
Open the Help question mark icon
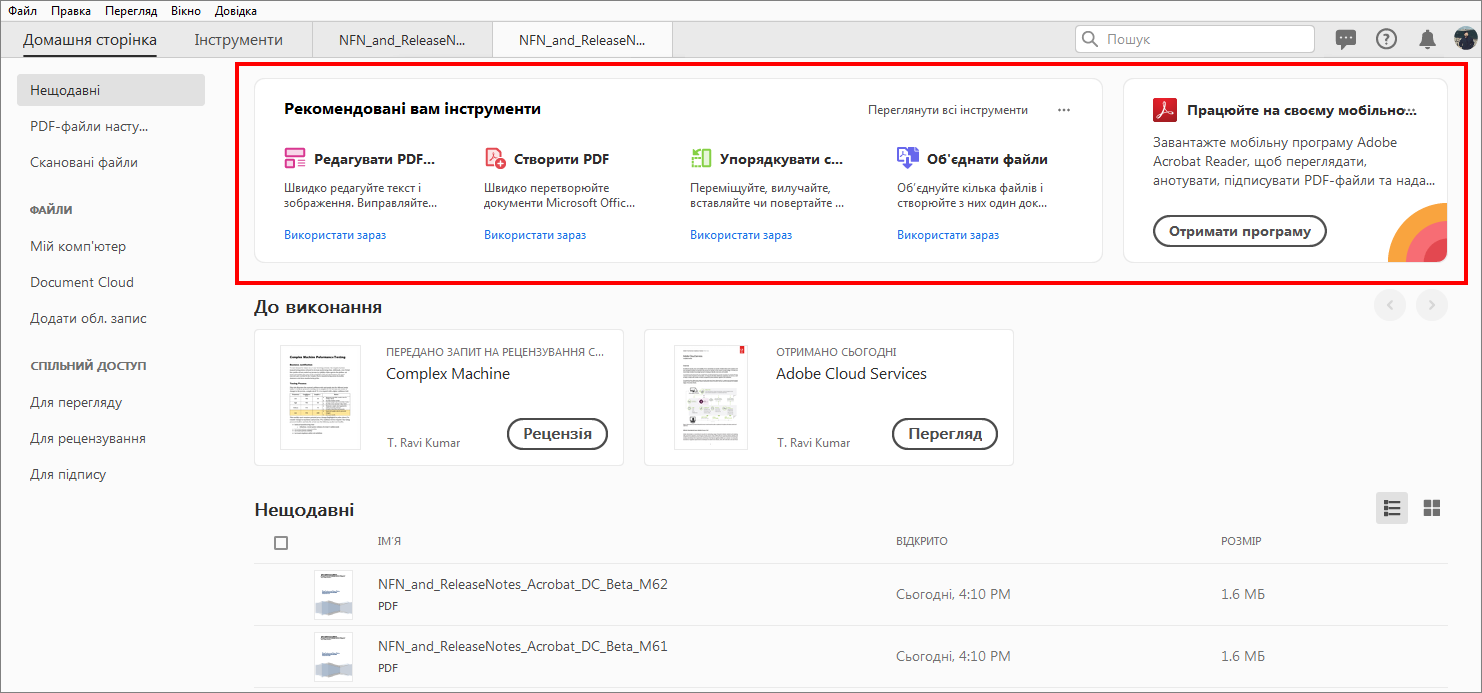pos(1386,39)
